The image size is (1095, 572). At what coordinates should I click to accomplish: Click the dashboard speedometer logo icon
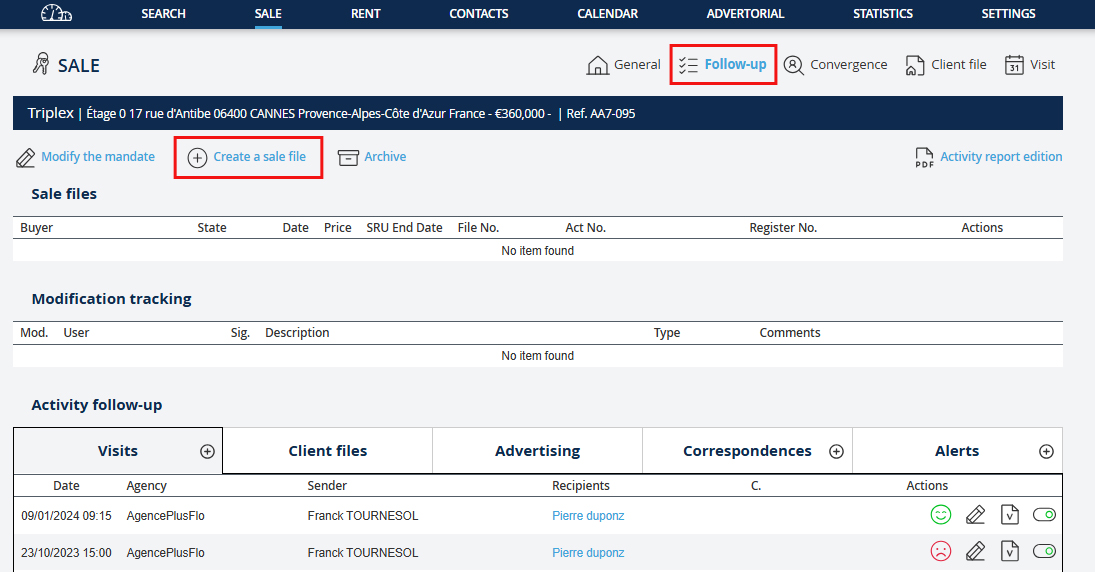57,14
